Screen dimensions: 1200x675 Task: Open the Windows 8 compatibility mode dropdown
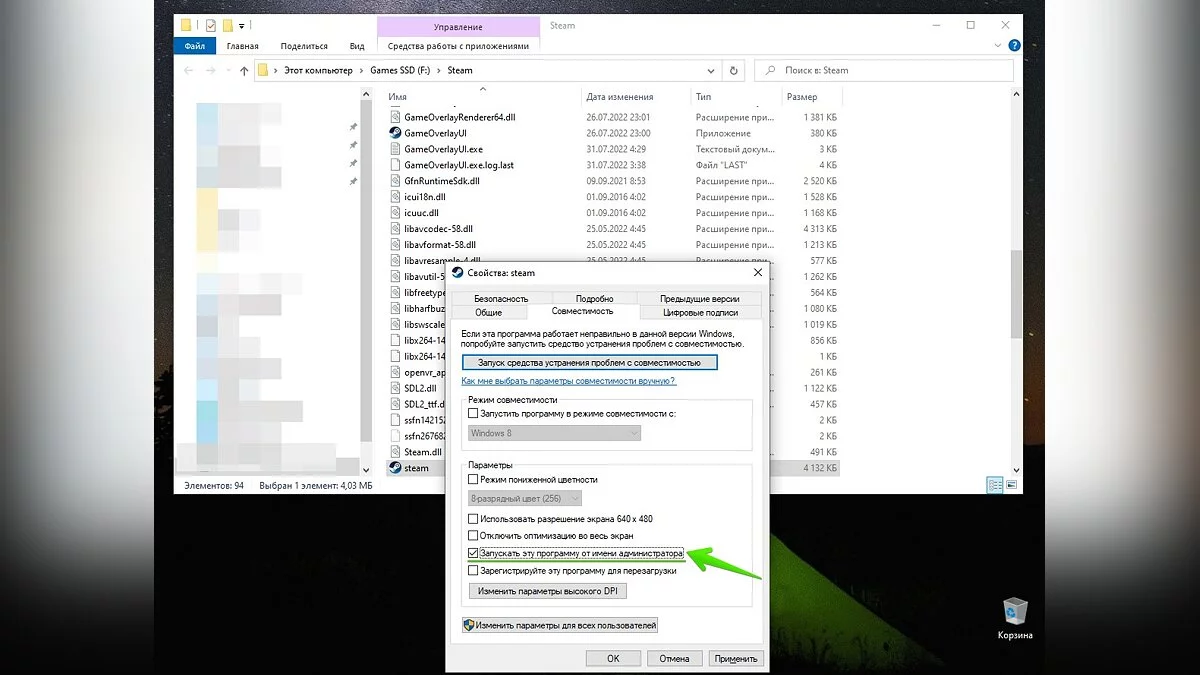click(555, 433)
